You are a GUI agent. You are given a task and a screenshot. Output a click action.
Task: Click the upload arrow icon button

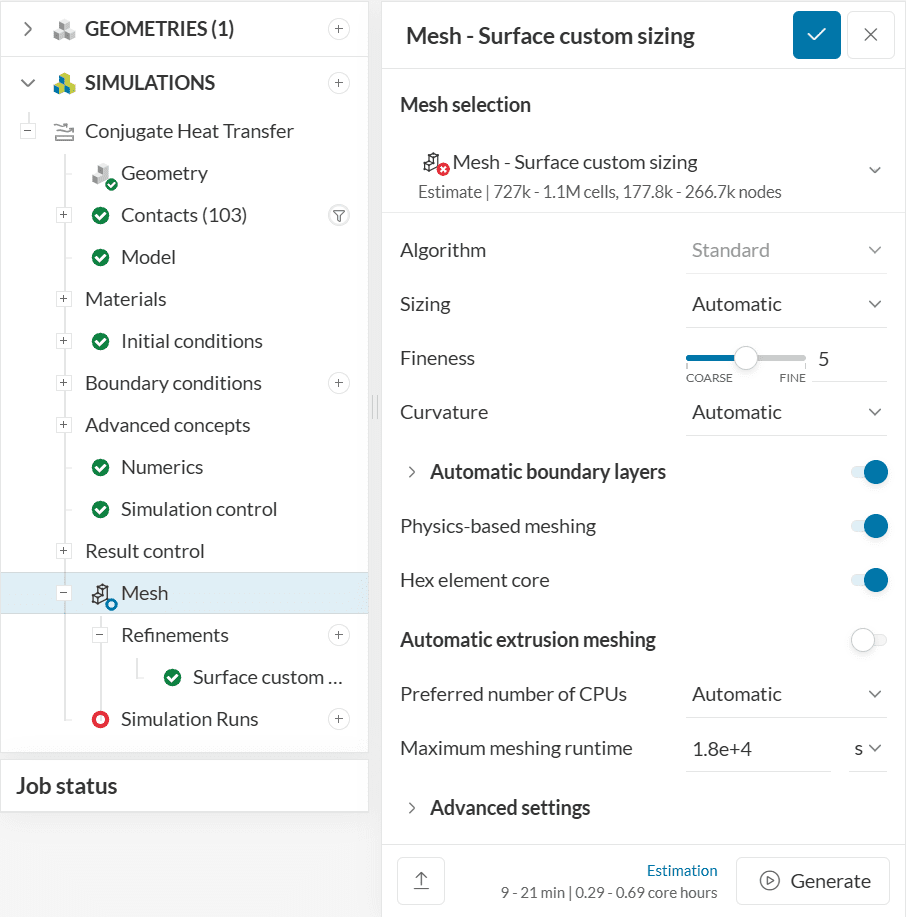(421, 880)
